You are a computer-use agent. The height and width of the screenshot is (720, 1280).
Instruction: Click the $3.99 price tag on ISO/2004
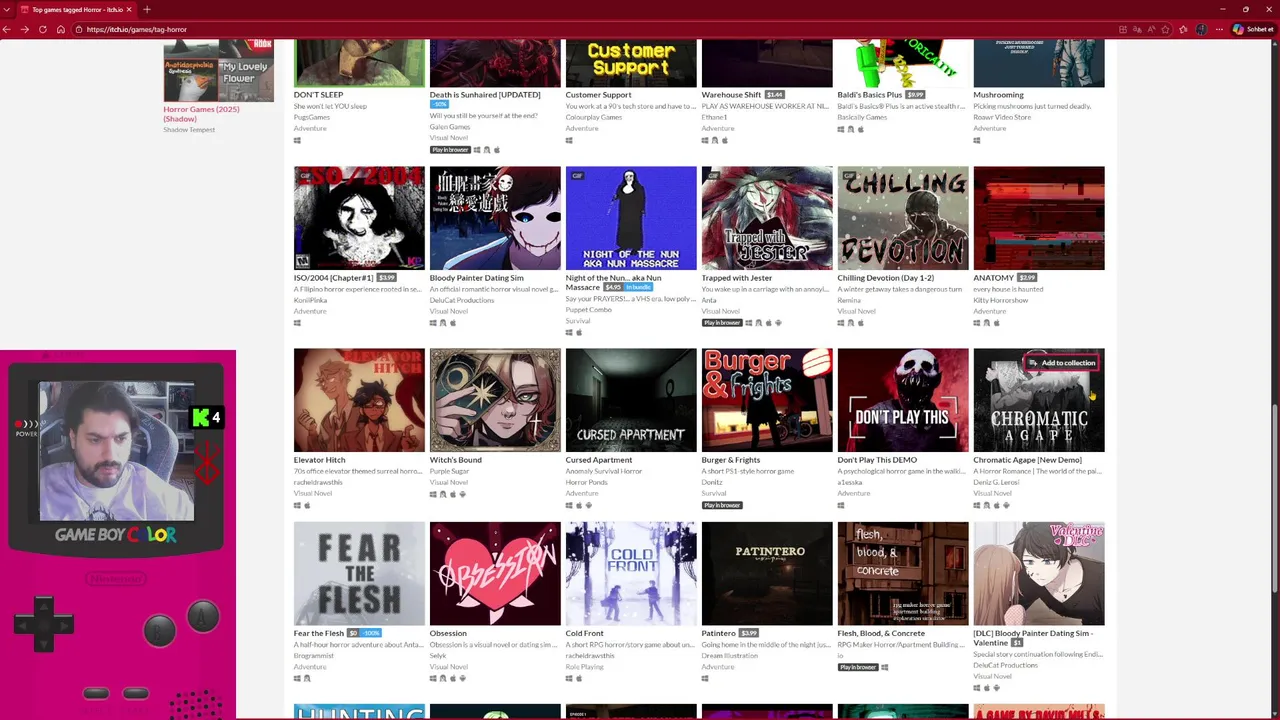coord(387,278)
